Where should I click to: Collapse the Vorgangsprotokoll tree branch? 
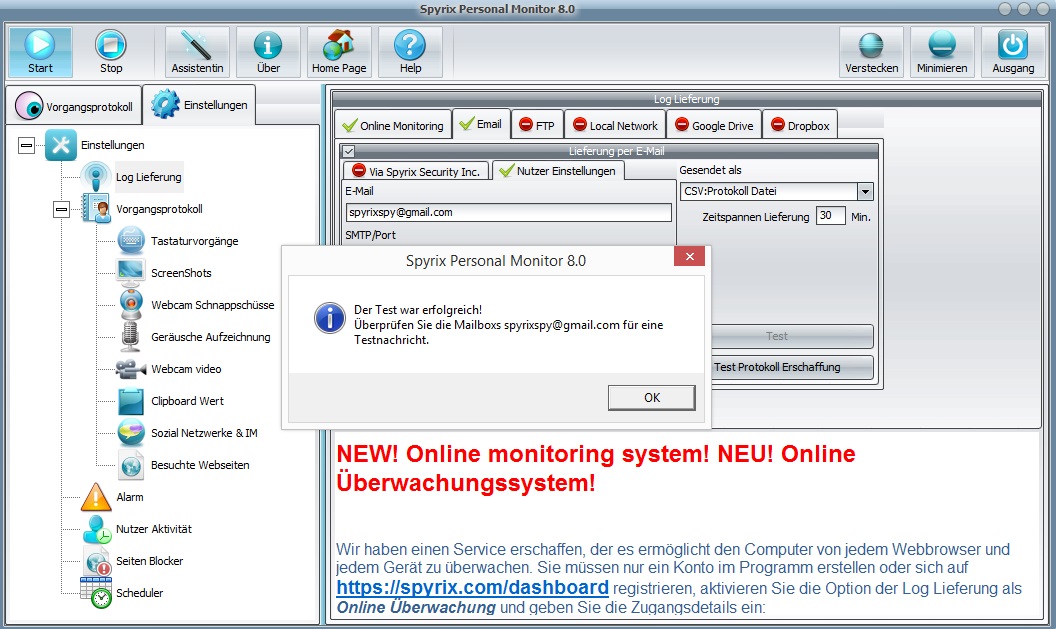pyautogui.click(x=61, y=209)
